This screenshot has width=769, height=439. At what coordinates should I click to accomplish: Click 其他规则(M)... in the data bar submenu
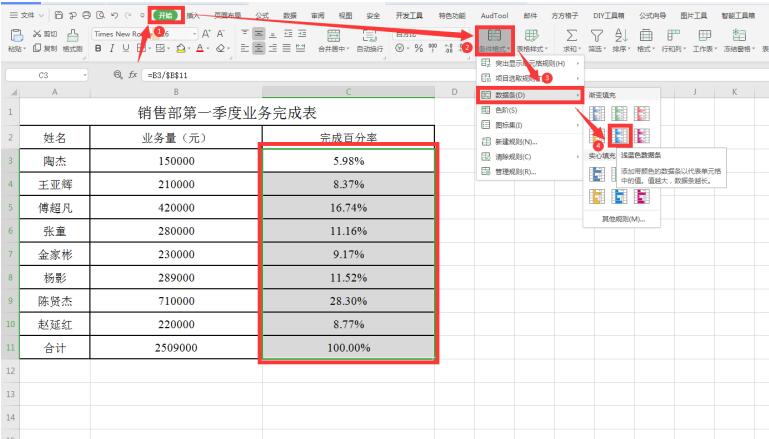621,219
